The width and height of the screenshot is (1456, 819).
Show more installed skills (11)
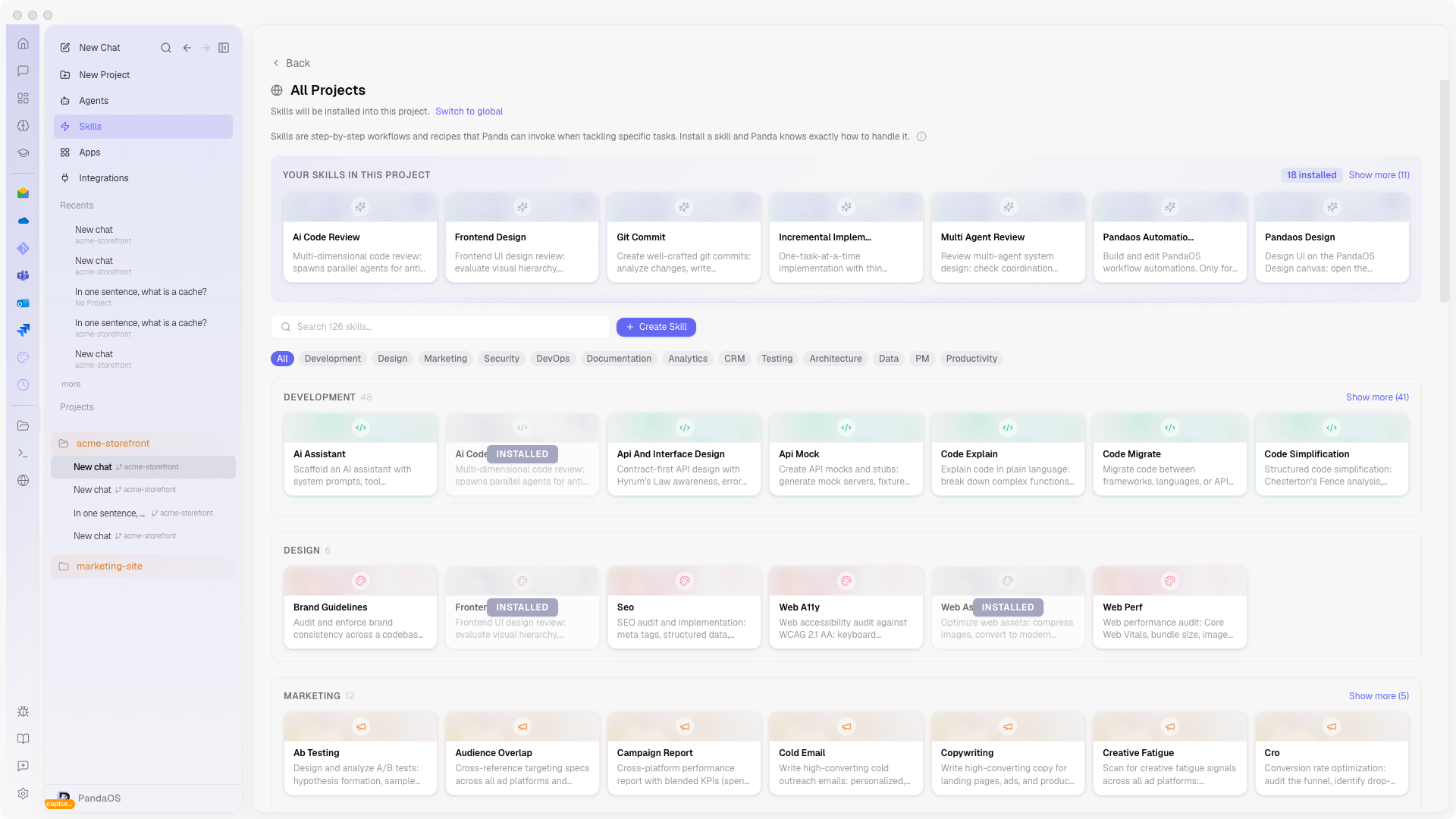[x=1379, y=175]
